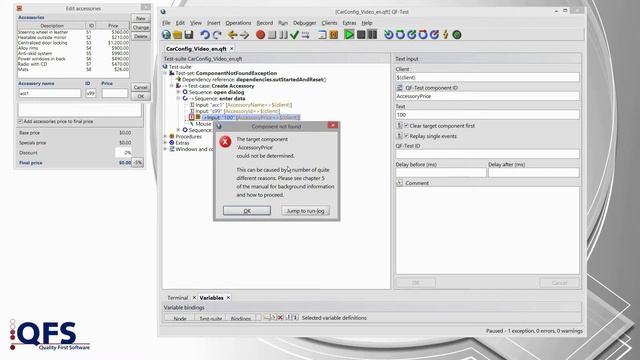Click the QF-Test component ID field
This screenshot has height=360, width=640.
coord(487,96)
